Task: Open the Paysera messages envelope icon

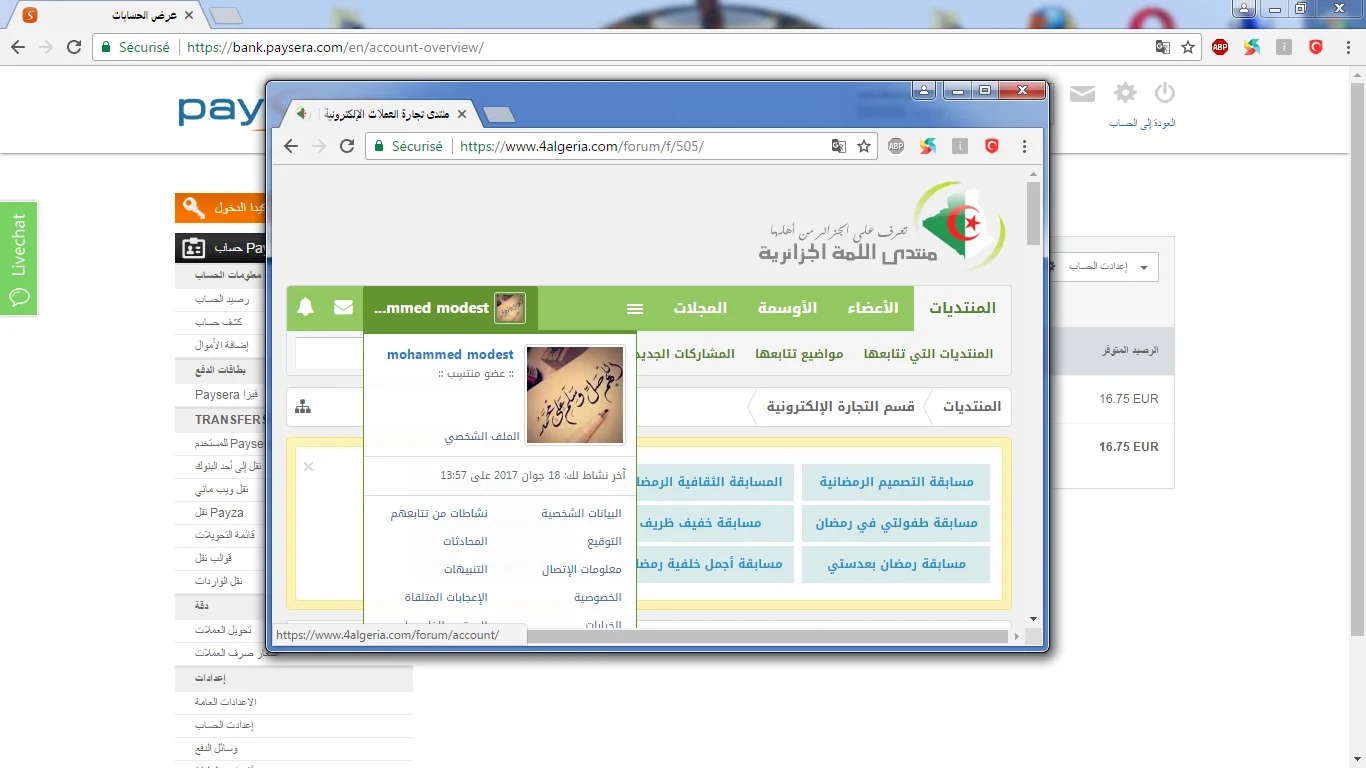Action: 1082,94
